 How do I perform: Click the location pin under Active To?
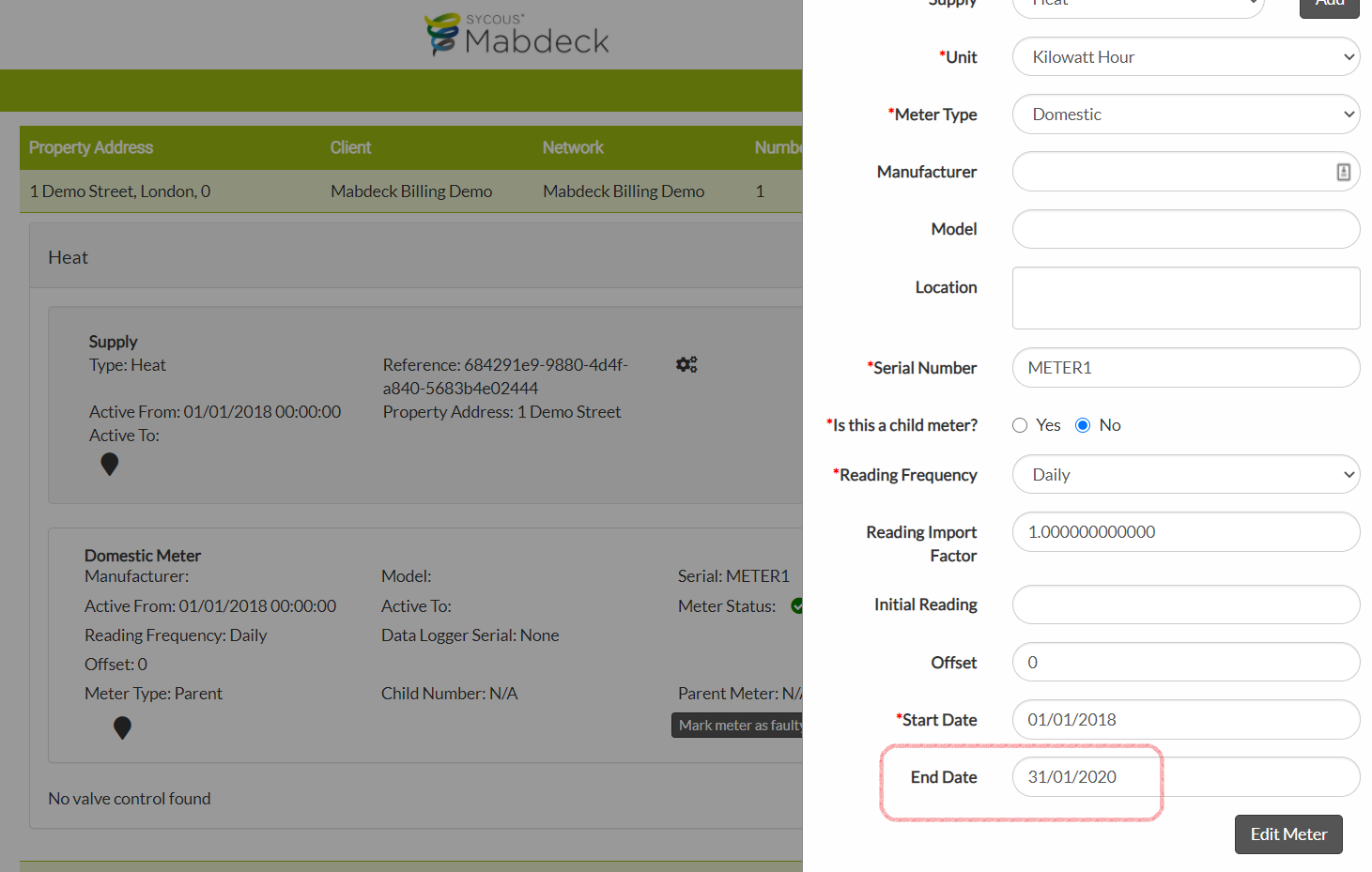[109, 464]
